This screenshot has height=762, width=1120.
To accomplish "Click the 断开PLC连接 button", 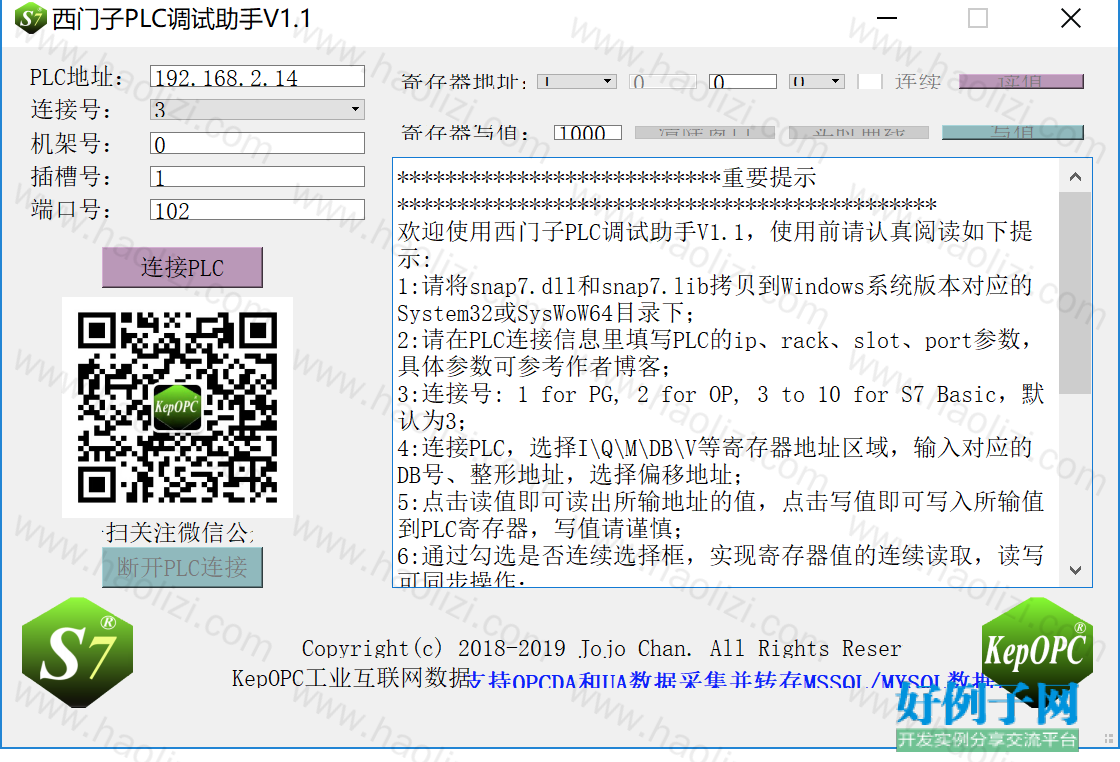I will [x=182, y=568].
